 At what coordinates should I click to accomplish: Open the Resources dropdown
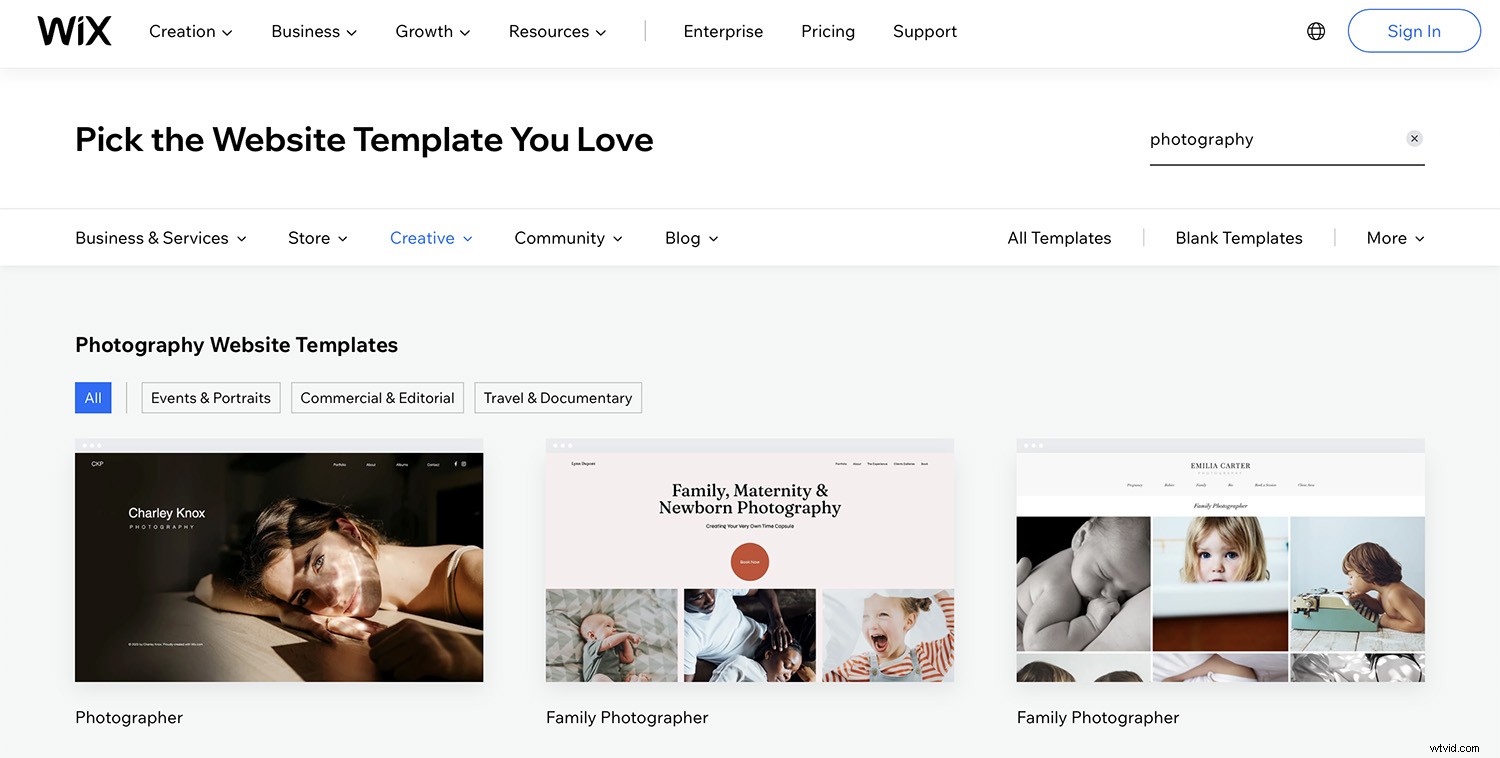[x=556, y=31]
